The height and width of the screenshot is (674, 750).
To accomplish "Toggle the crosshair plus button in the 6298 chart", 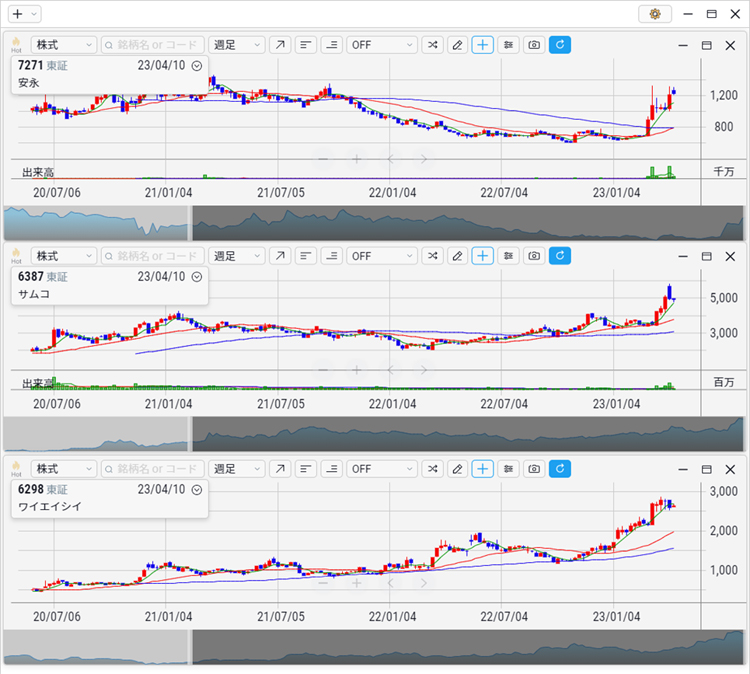I will pyautogui.click(x=483, y=469).
